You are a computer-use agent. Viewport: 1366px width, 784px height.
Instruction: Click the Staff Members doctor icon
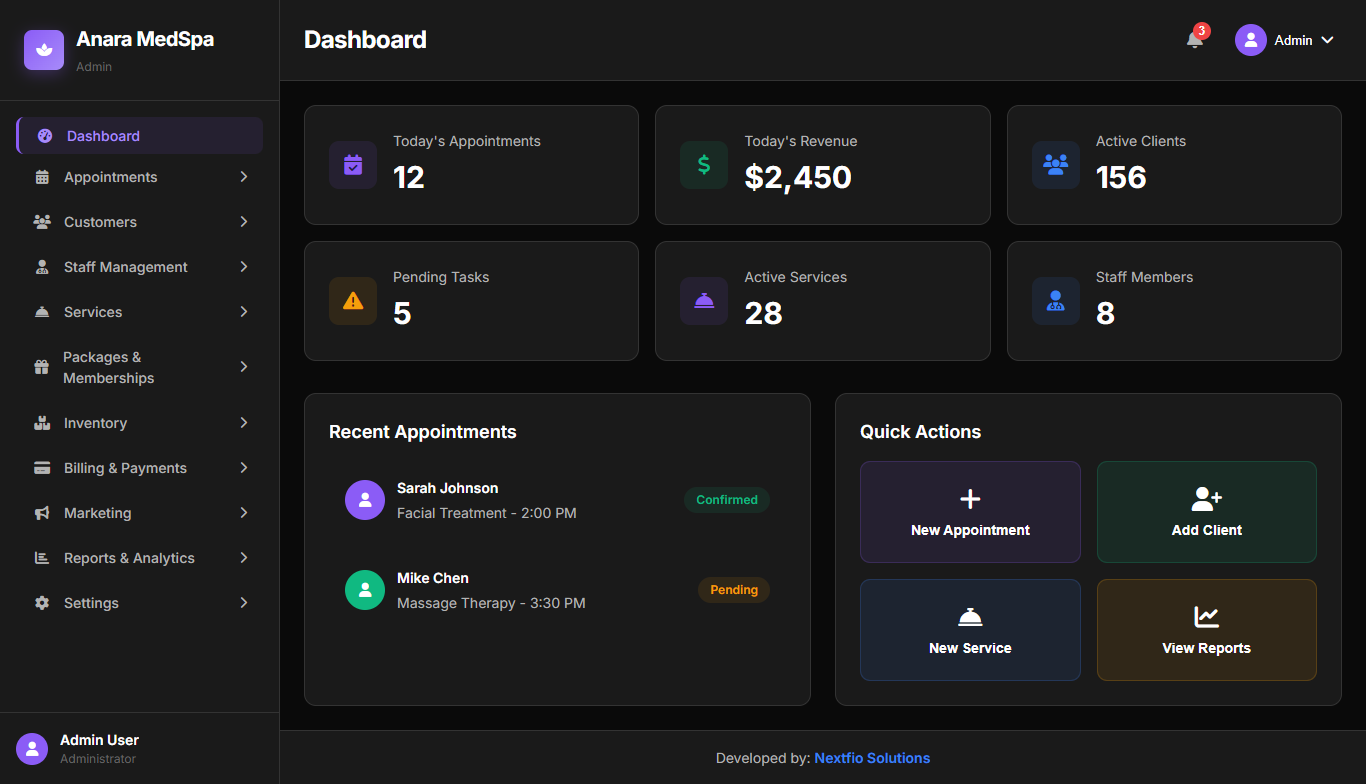[1055, 301]
